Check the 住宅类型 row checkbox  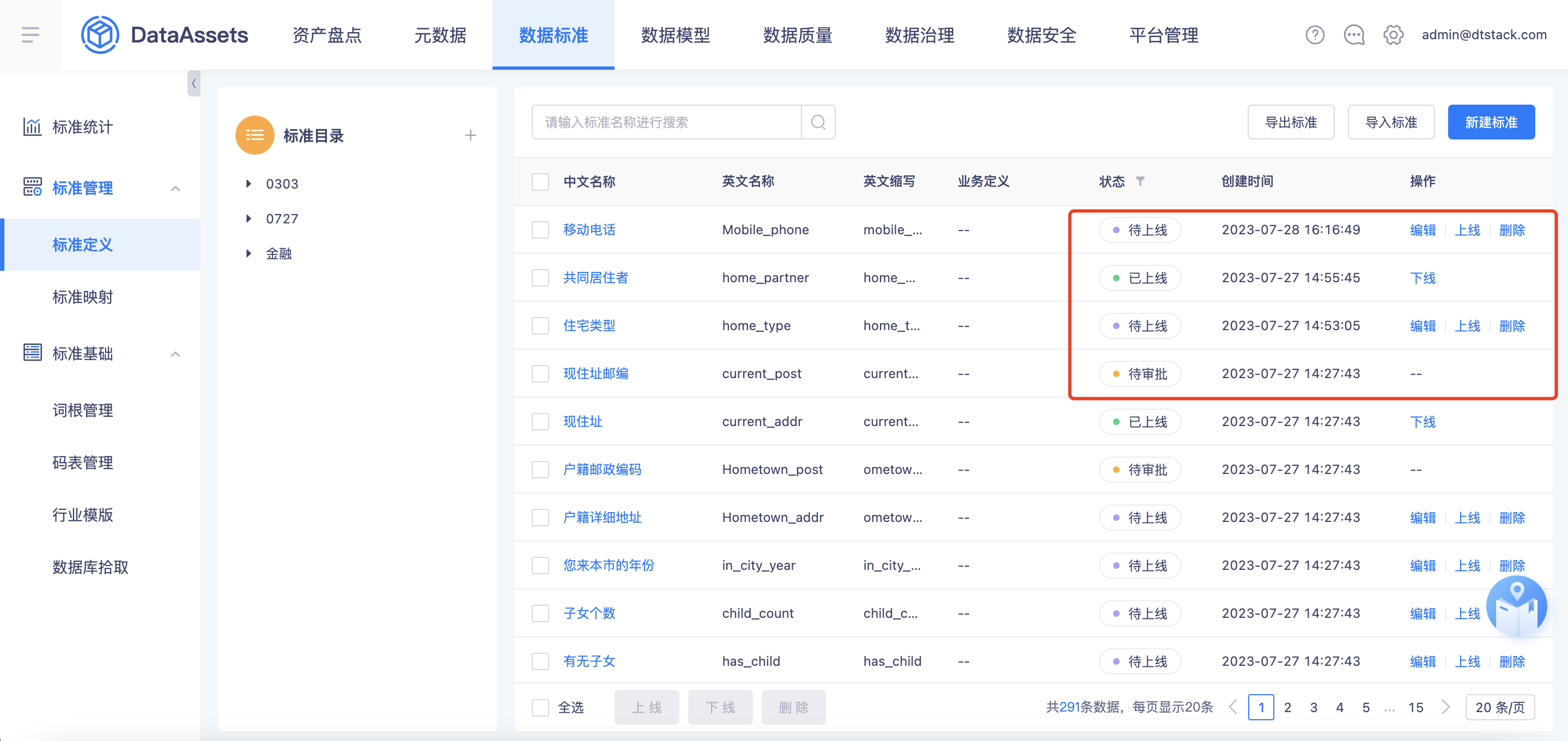[540, 326]
